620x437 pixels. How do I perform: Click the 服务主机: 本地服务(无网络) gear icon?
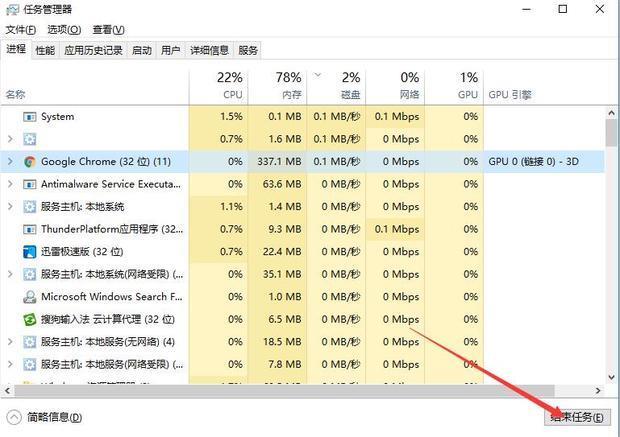pos(30,342)
